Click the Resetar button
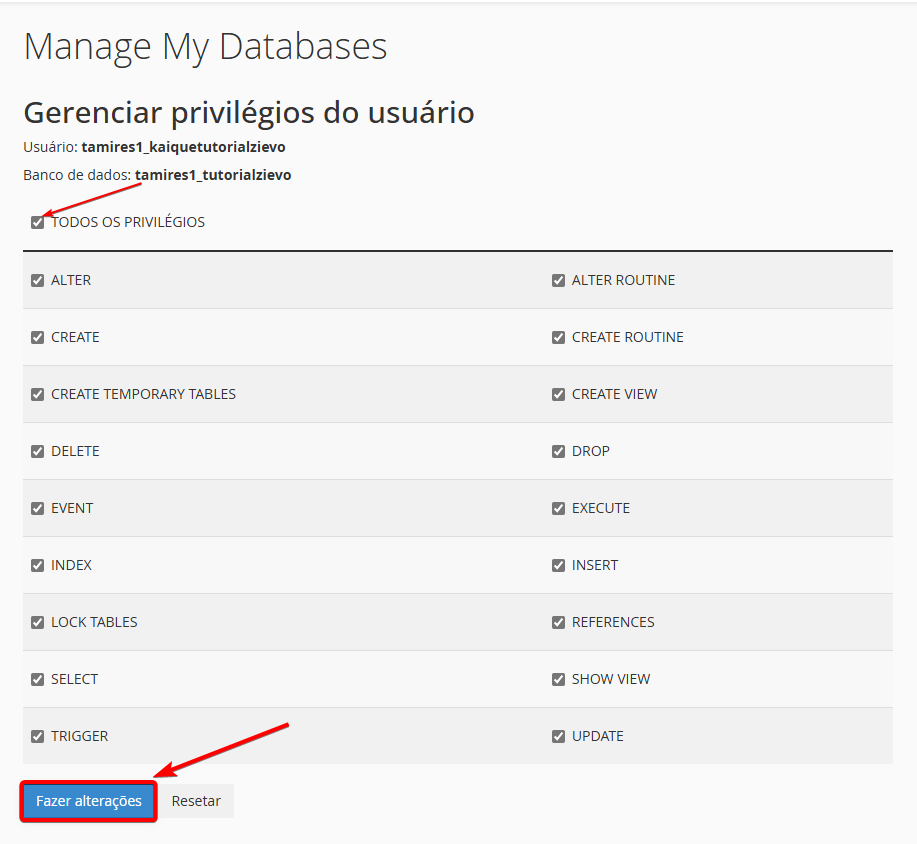 (196, 801)
